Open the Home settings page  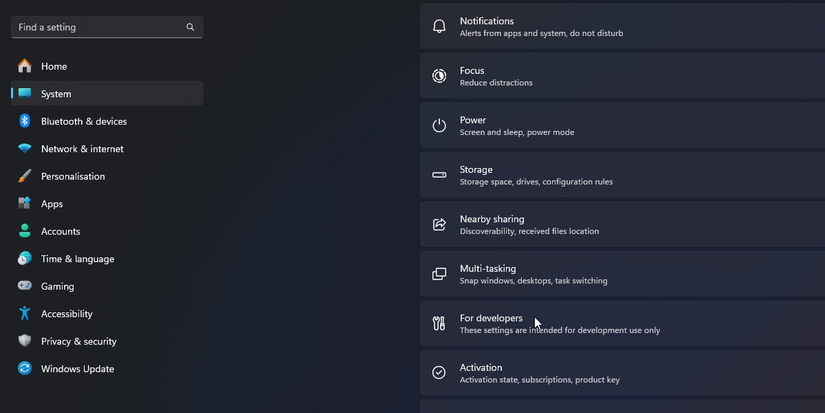[54, 66]
